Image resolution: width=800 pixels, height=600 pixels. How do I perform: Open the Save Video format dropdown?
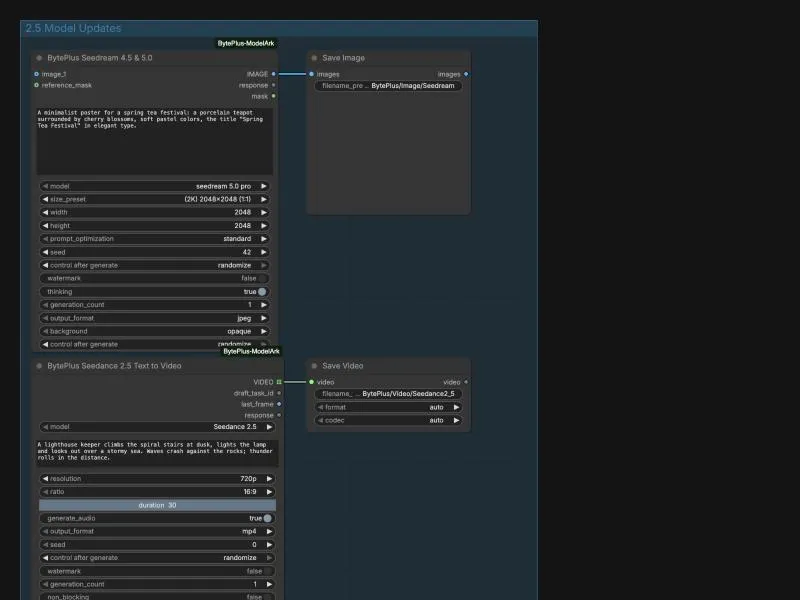[388, 407]
